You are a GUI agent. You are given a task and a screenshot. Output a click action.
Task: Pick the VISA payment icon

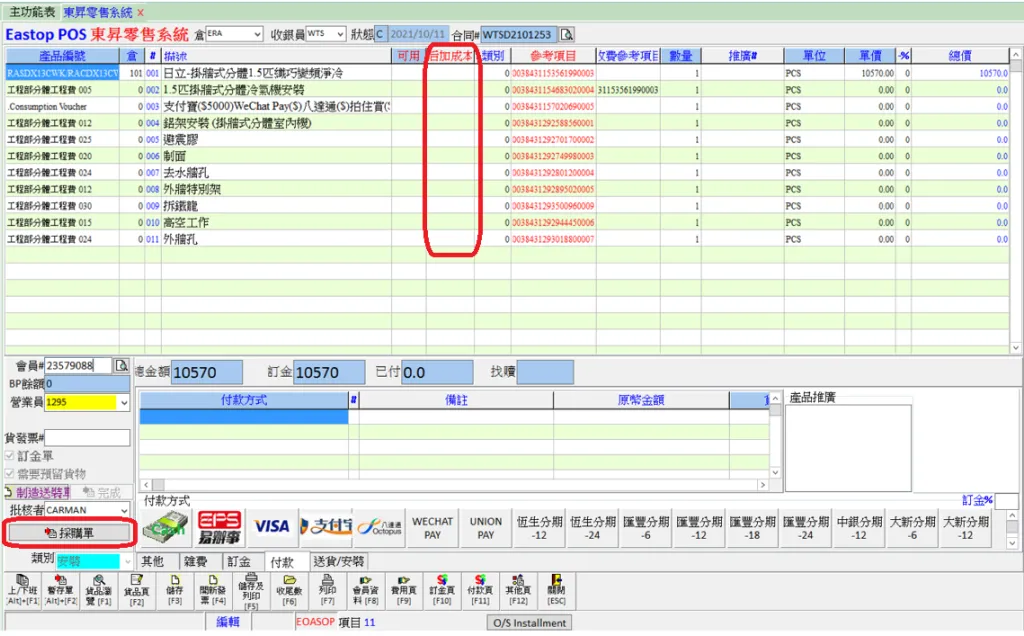click(271, 526)
